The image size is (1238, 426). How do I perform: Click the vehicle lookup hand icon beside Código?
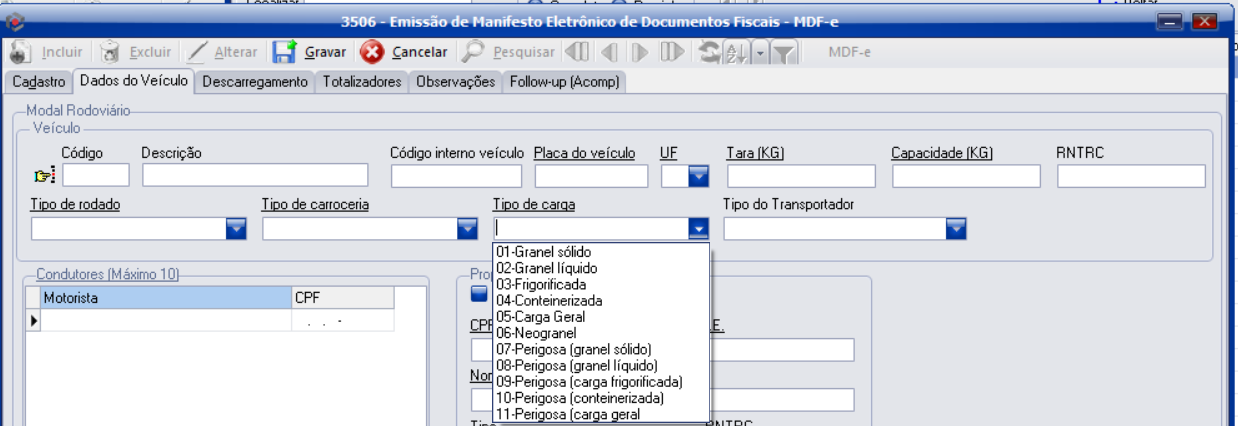(44, 176)
